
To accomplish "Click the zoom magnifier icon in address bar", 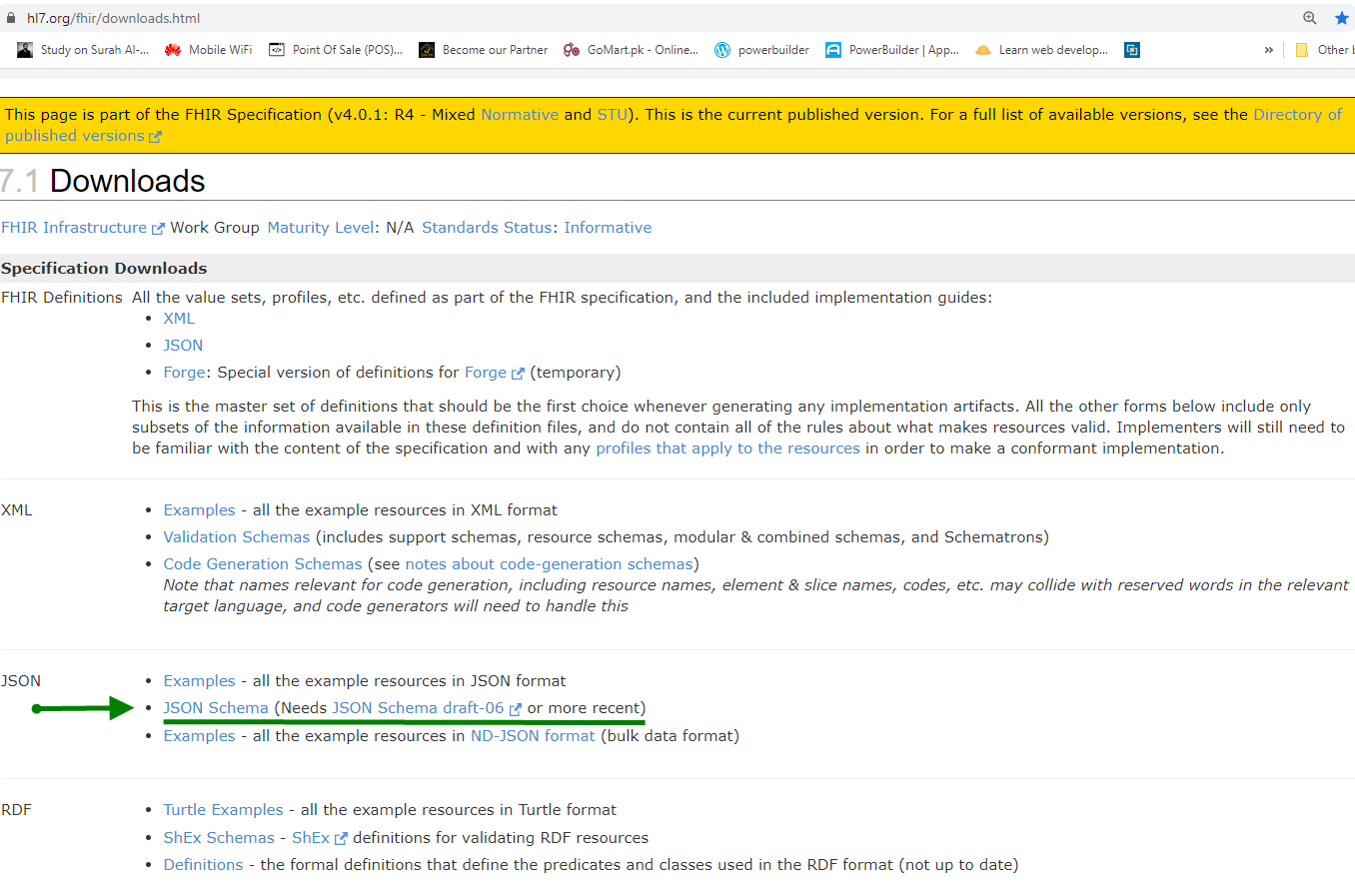I will 1309,18.
